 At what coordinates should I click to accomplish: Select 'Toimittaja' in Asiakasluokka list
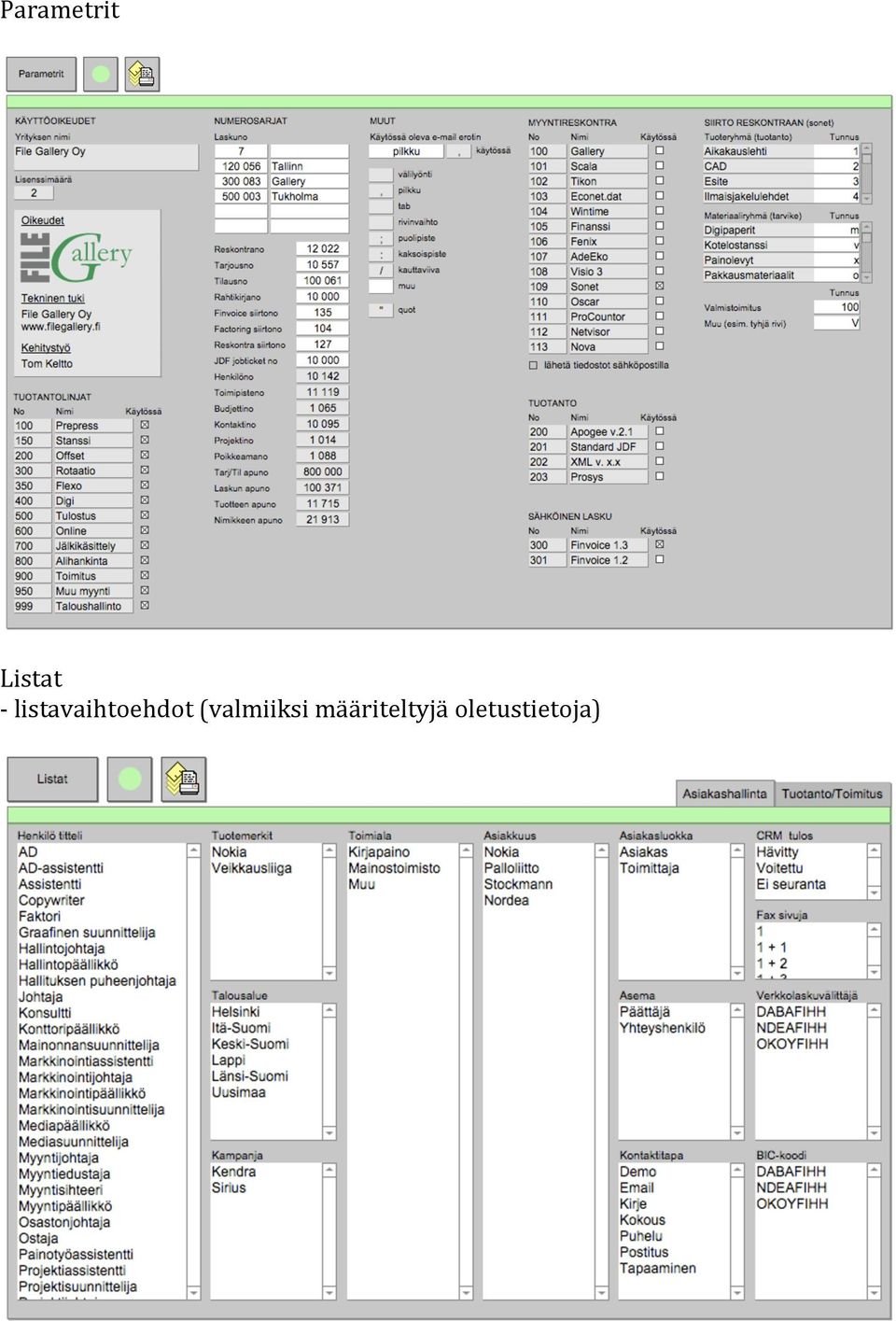(x=650, y=867)
